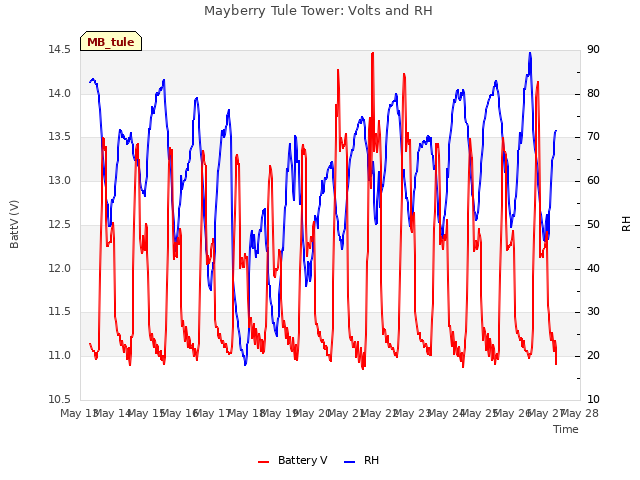Click the 11.0 left axis value
The height and width of the screenshot is (480, 640).
(x=59, y=356)
